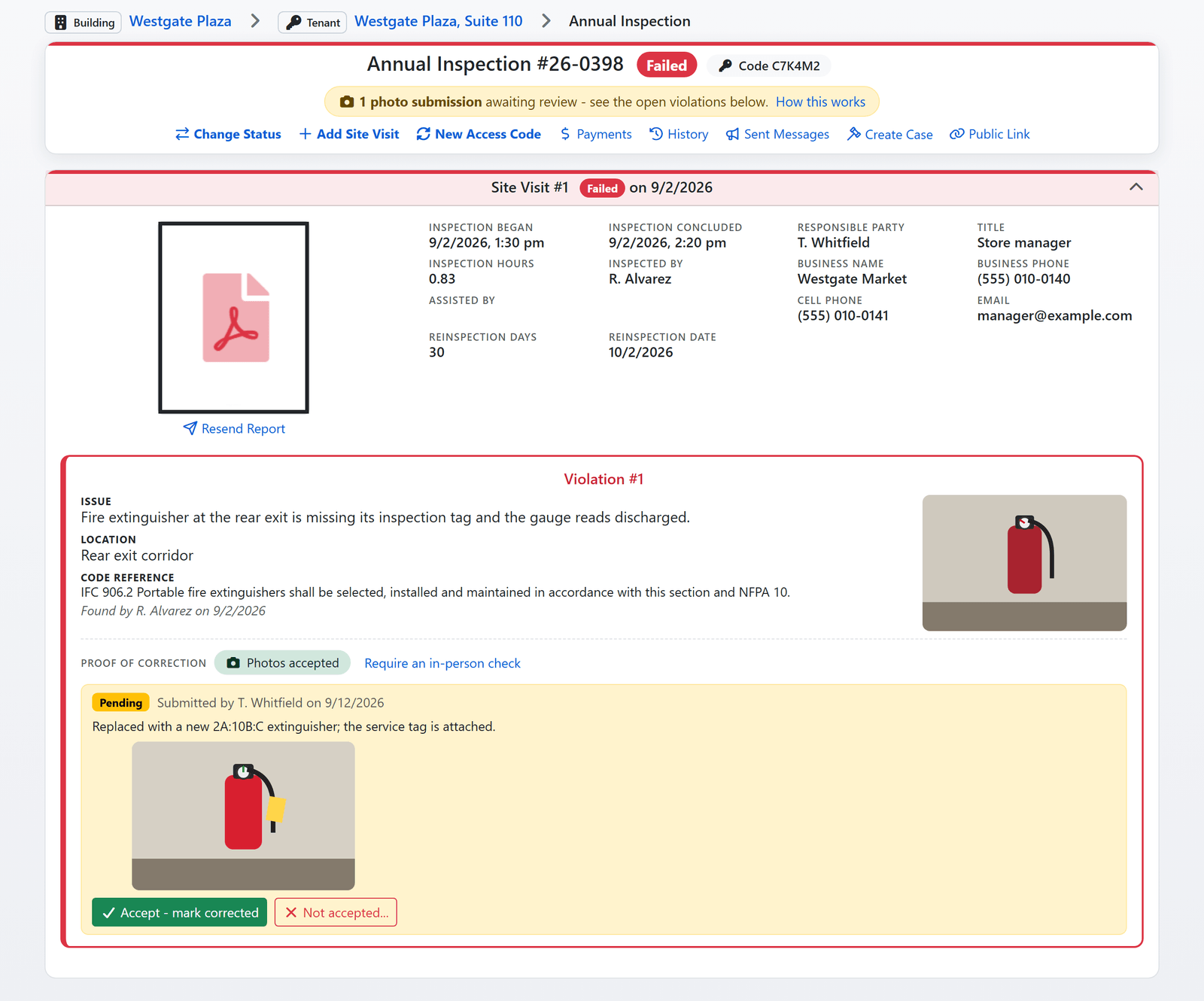Click the cell phone (555) 010-0141
The height and width of the screenshot is (1001, 1204).
point(843,315)
